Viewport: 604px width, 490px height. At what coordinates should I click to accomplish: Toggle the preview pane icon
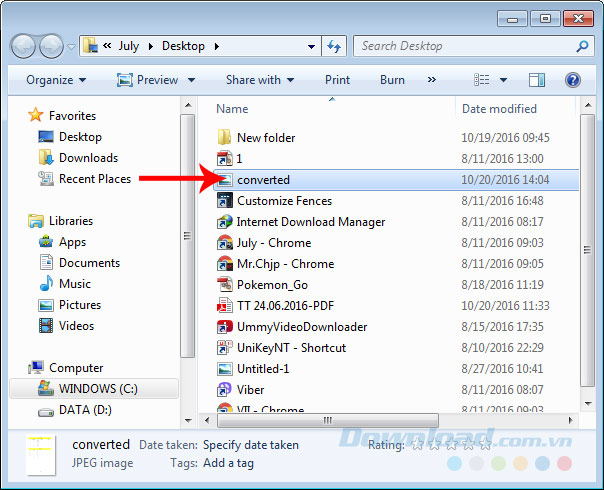coord(536,80)
